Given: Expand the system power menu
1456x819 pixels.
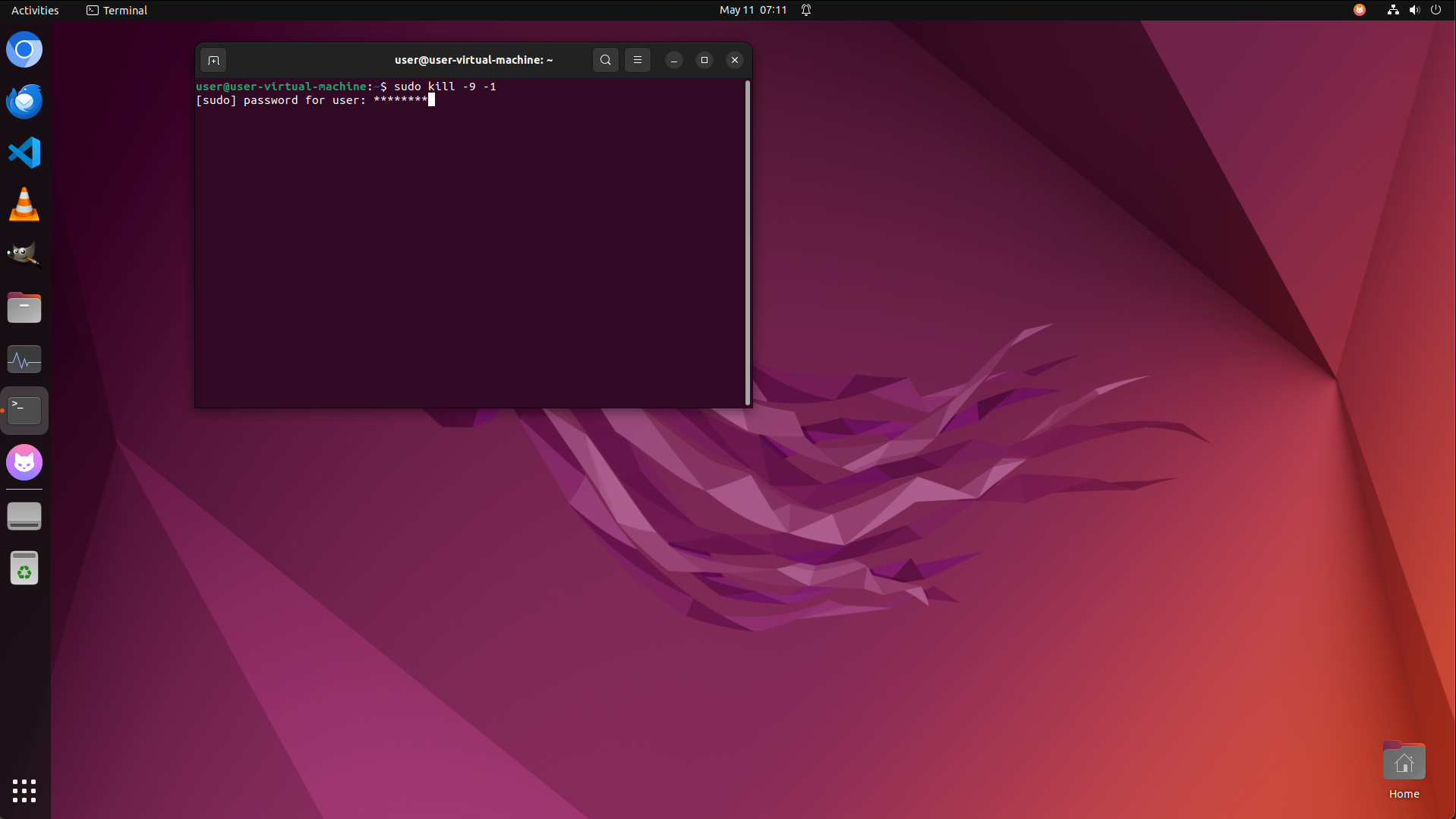Looking at the screenshot, I should coord(1436,10).
